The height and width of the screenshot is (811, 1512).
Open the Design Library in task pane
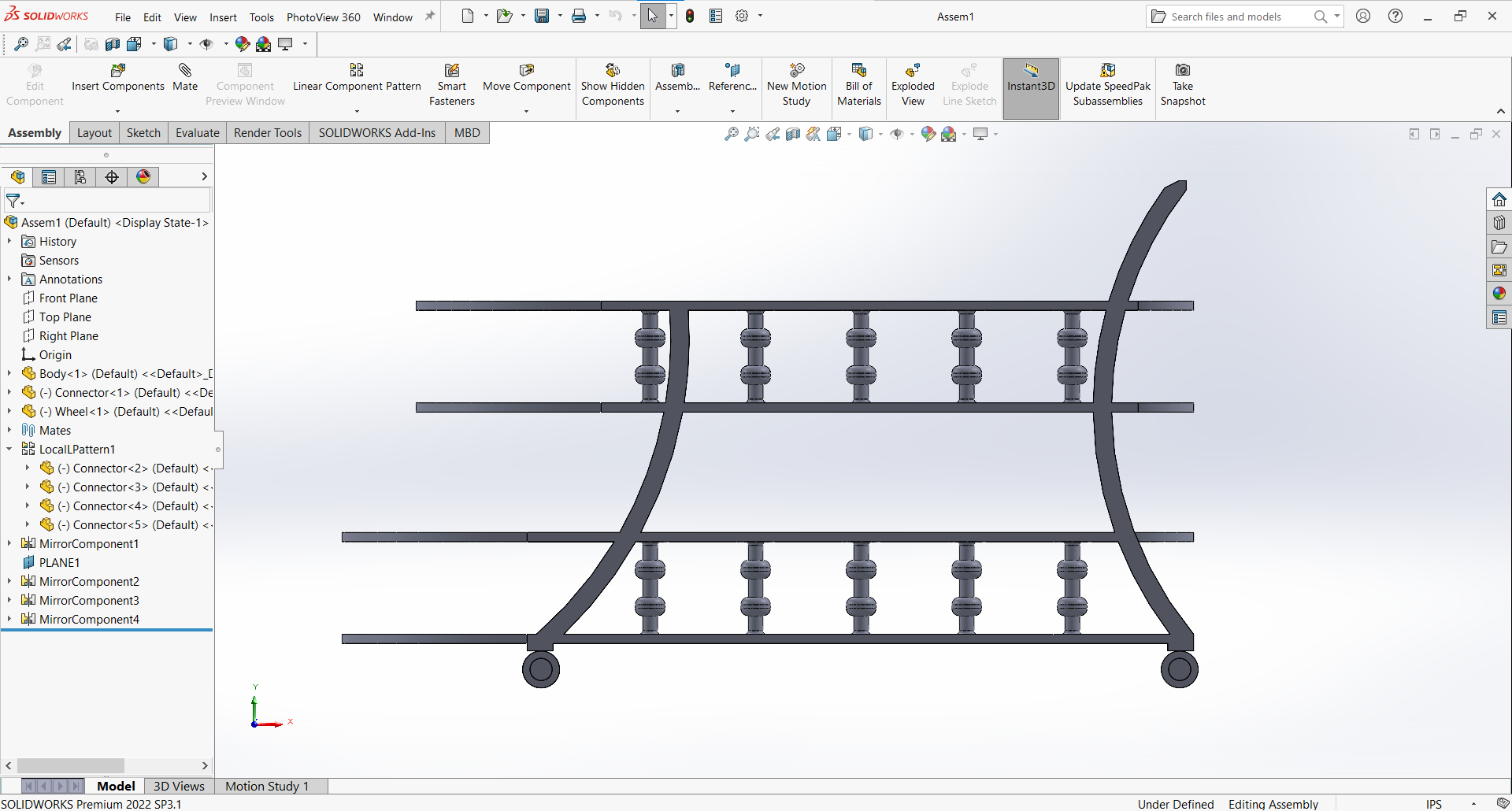click(x=1499, y=223)
